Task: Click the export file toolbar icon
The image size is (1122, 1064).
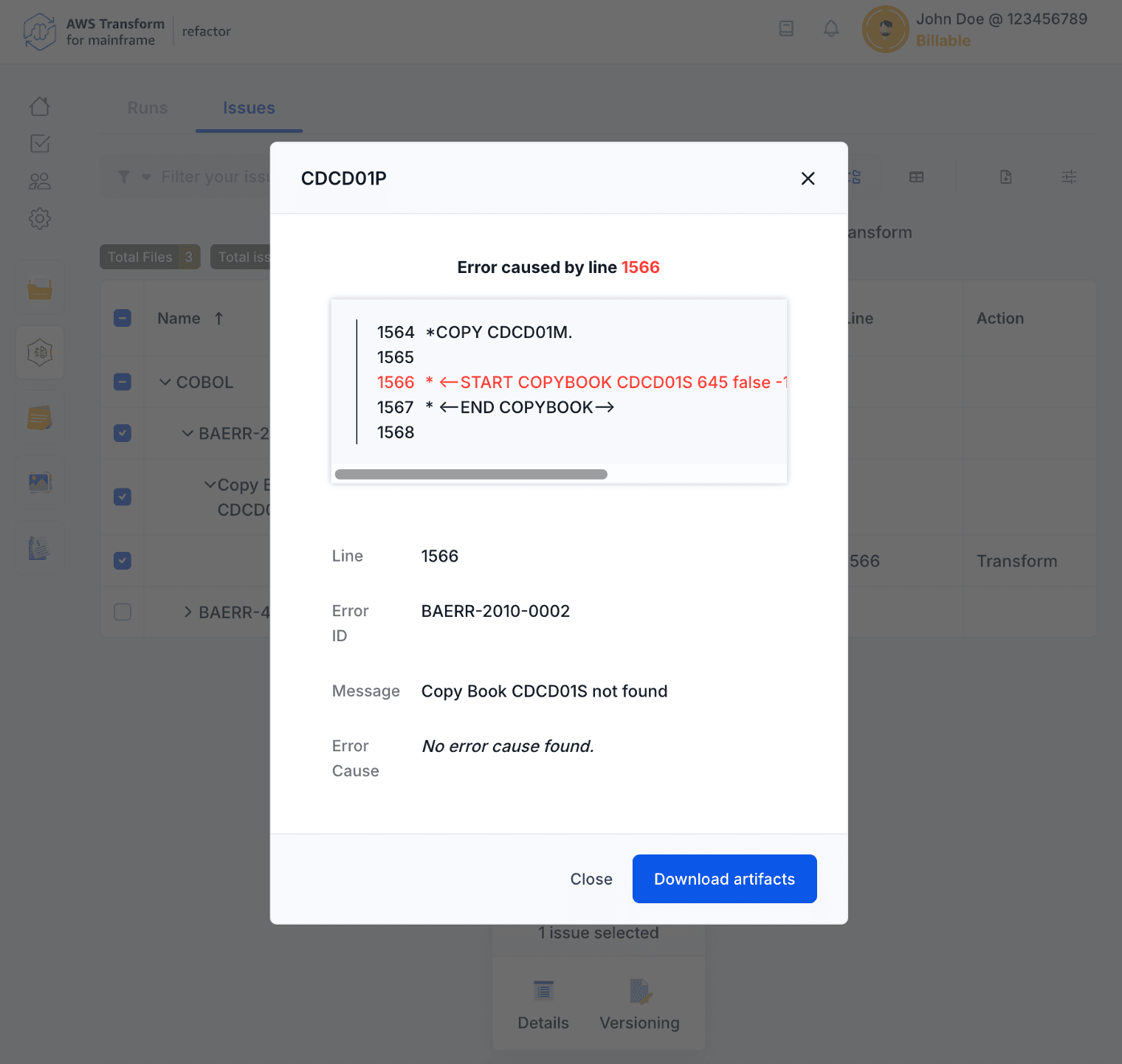Action: 1005,177
